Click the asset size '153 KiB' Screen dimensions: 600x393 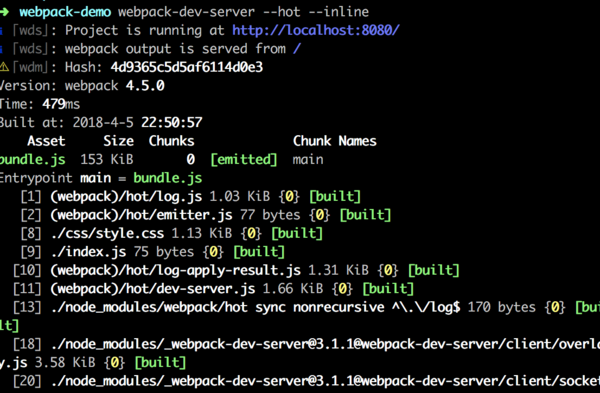pos(107,160)
